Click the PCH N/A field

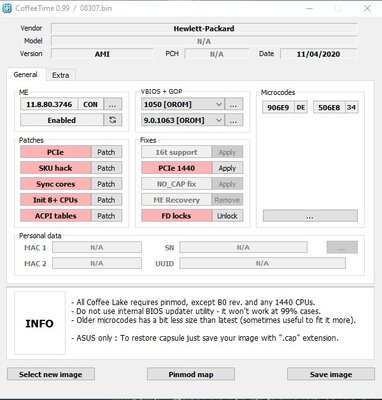point(217,54)
